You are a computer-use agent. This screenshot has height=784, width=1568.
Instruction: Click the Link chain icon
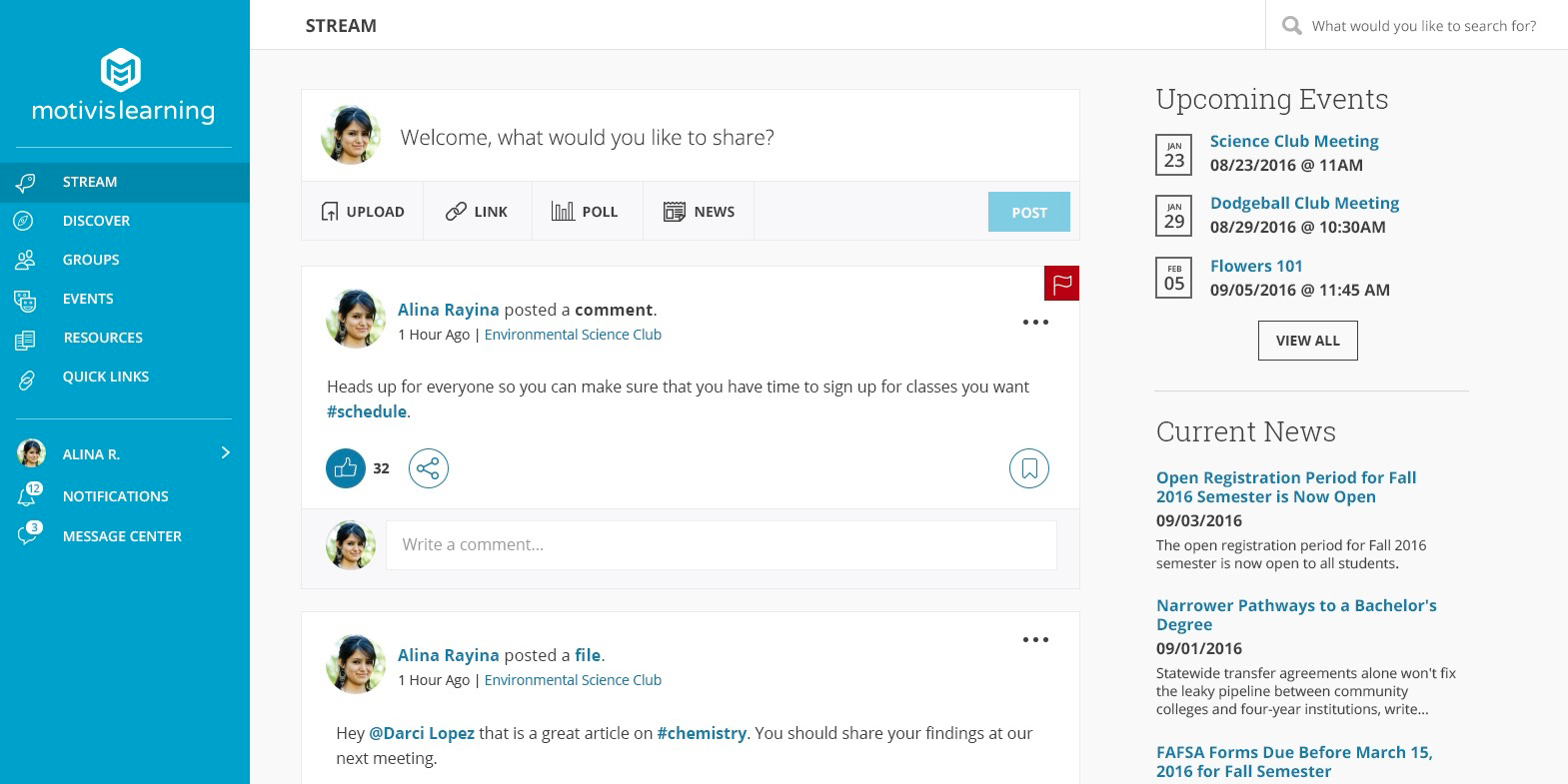456,211
